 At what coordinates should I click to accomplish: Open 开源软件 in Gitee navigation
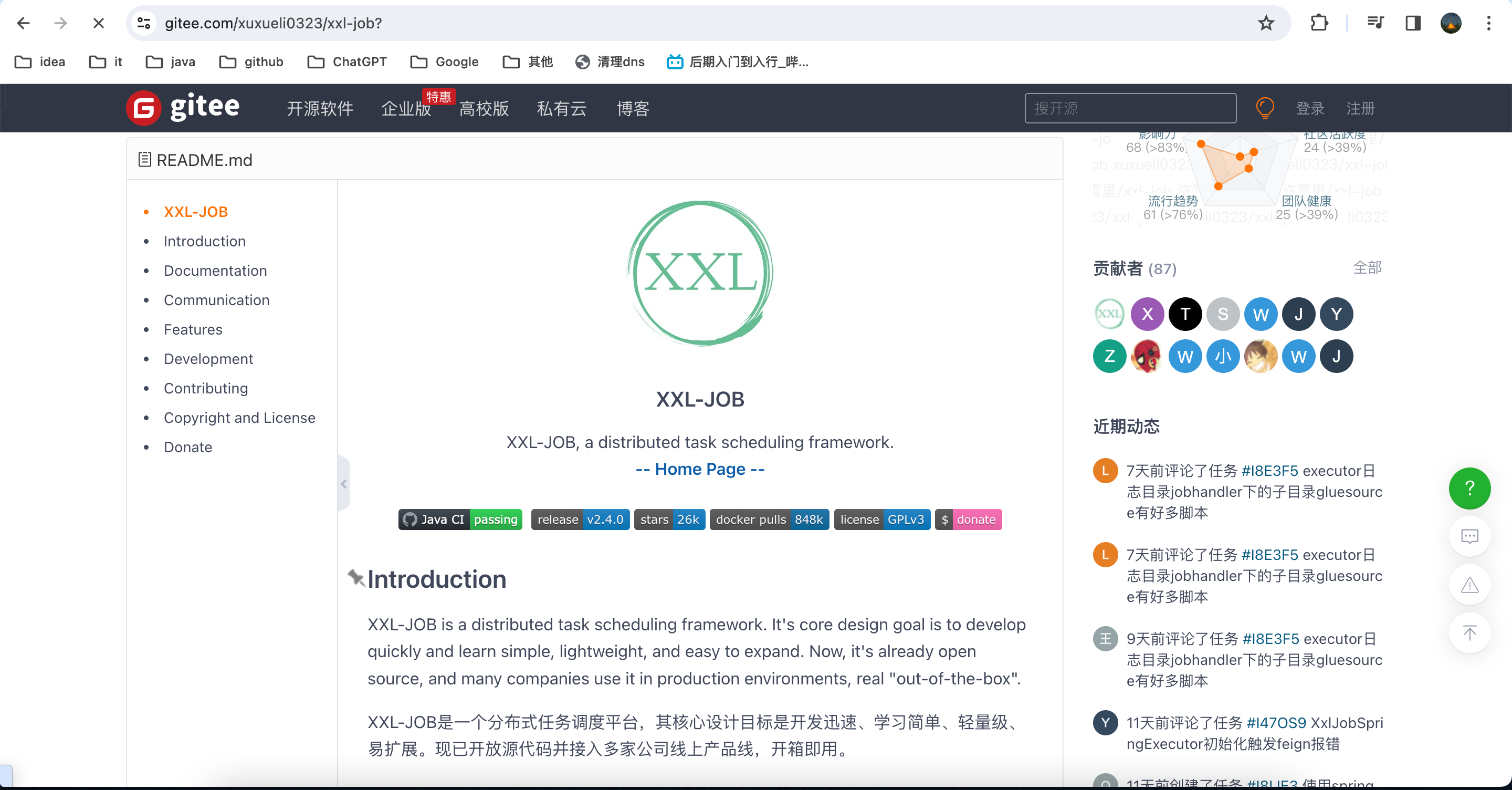pos(320,108)
